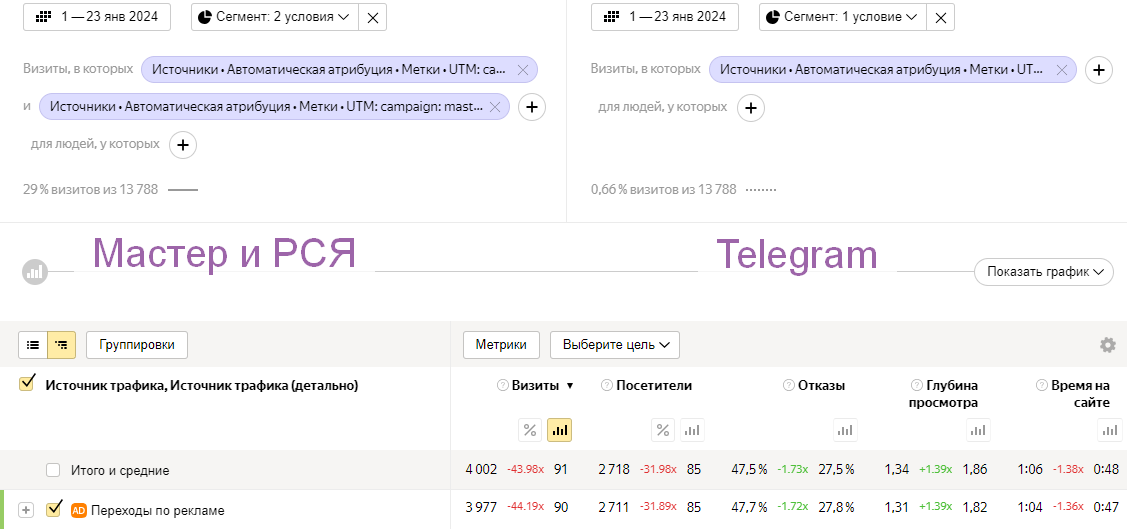Viewport: 1127px width, 529px height.
Task: Expand 'Сегмент: 1 условие' dropdown
Action: click(x=842, y=17)
